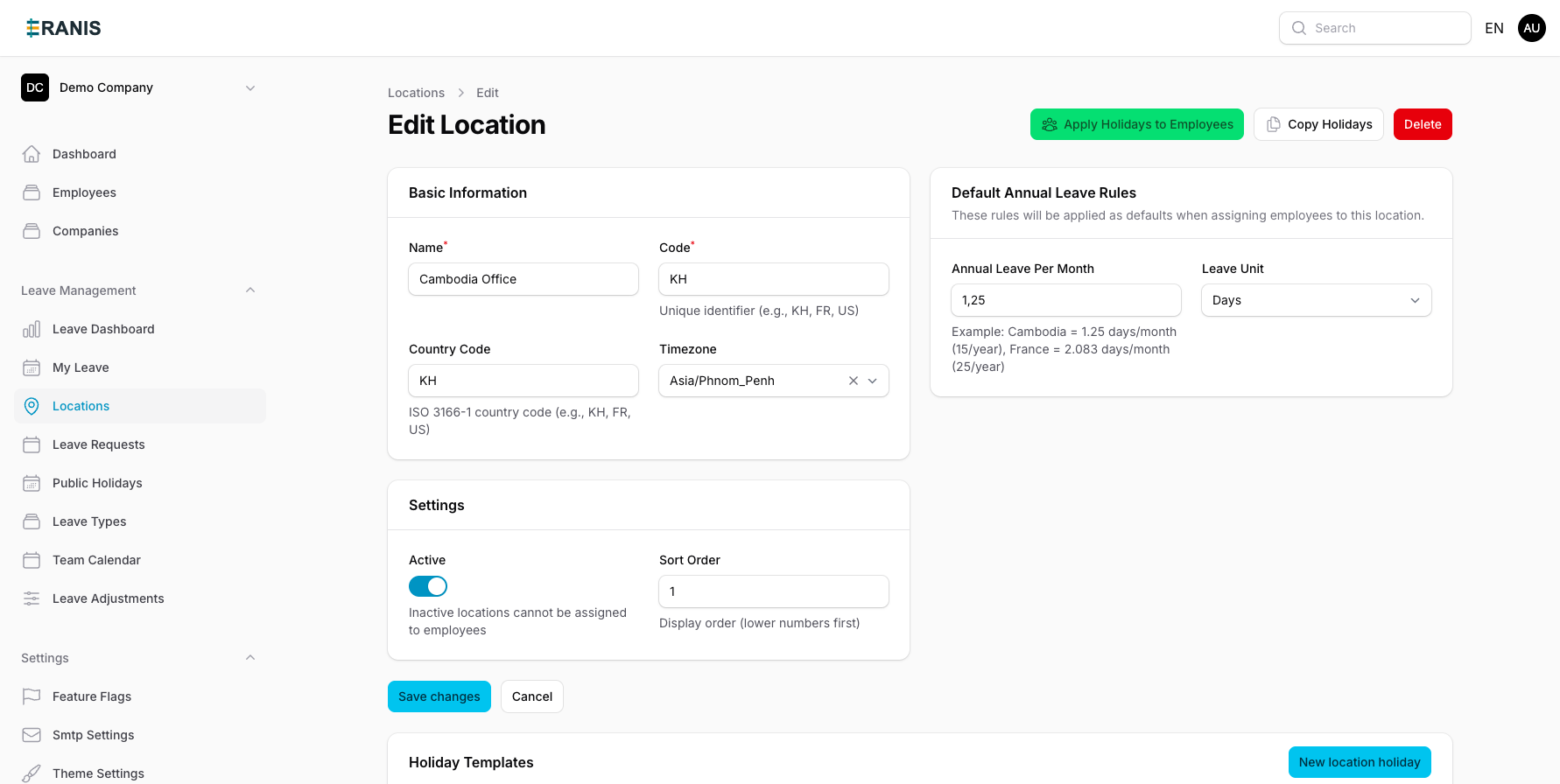Open Team Calendar menu item
Image resolution: width=1560 pixels, height=784 pixels.
click(96, 560)
